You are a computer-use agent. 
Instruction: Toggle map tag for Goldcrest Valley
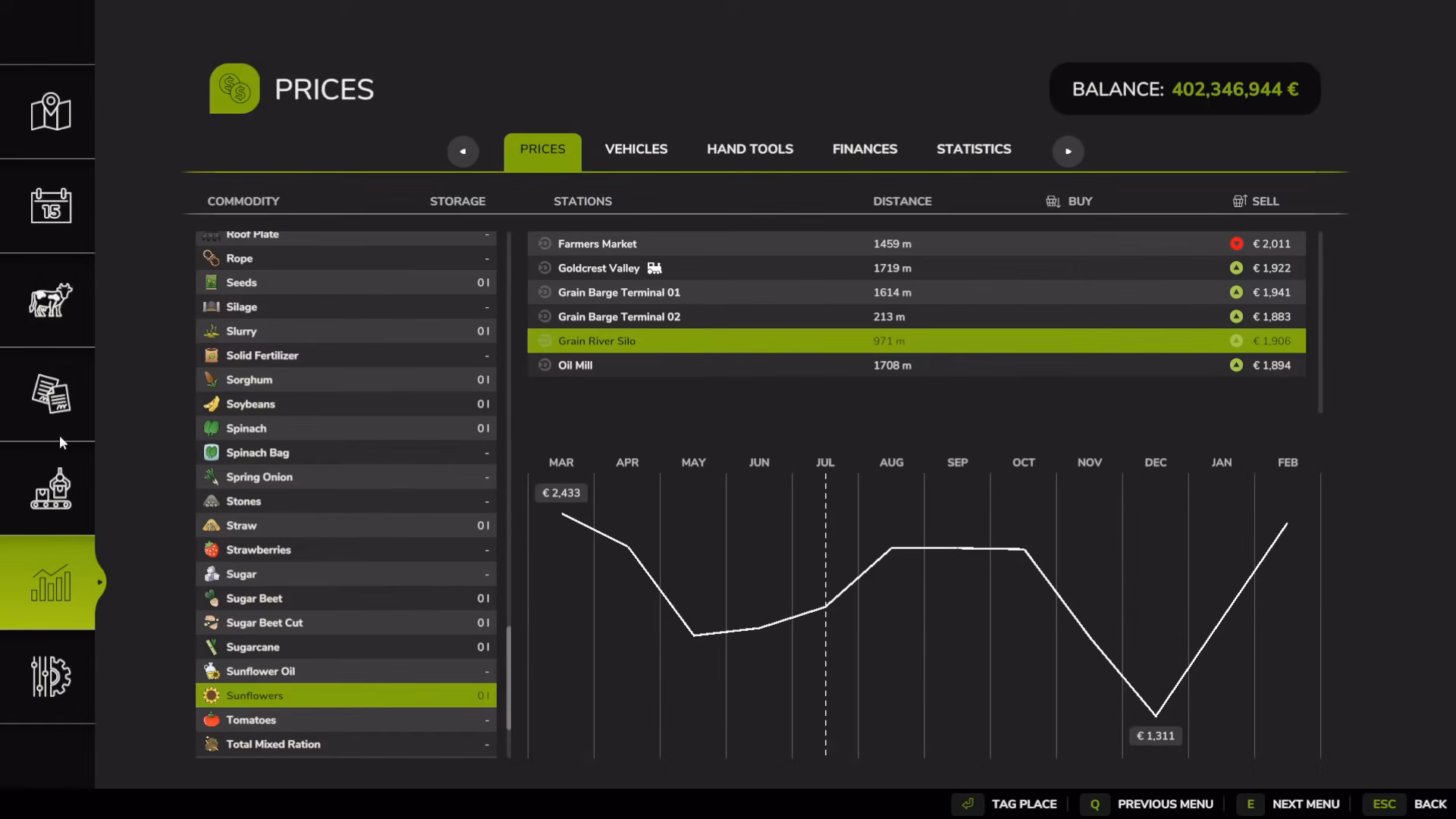coord(544,268)
